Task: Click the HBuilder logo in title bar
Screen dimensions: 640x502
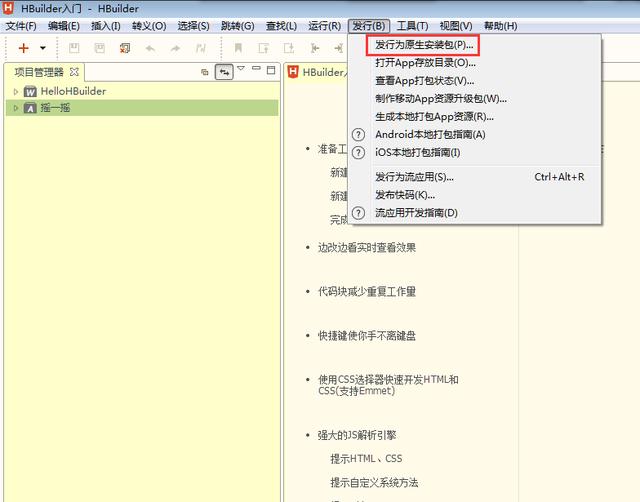Action: (8, 8)
